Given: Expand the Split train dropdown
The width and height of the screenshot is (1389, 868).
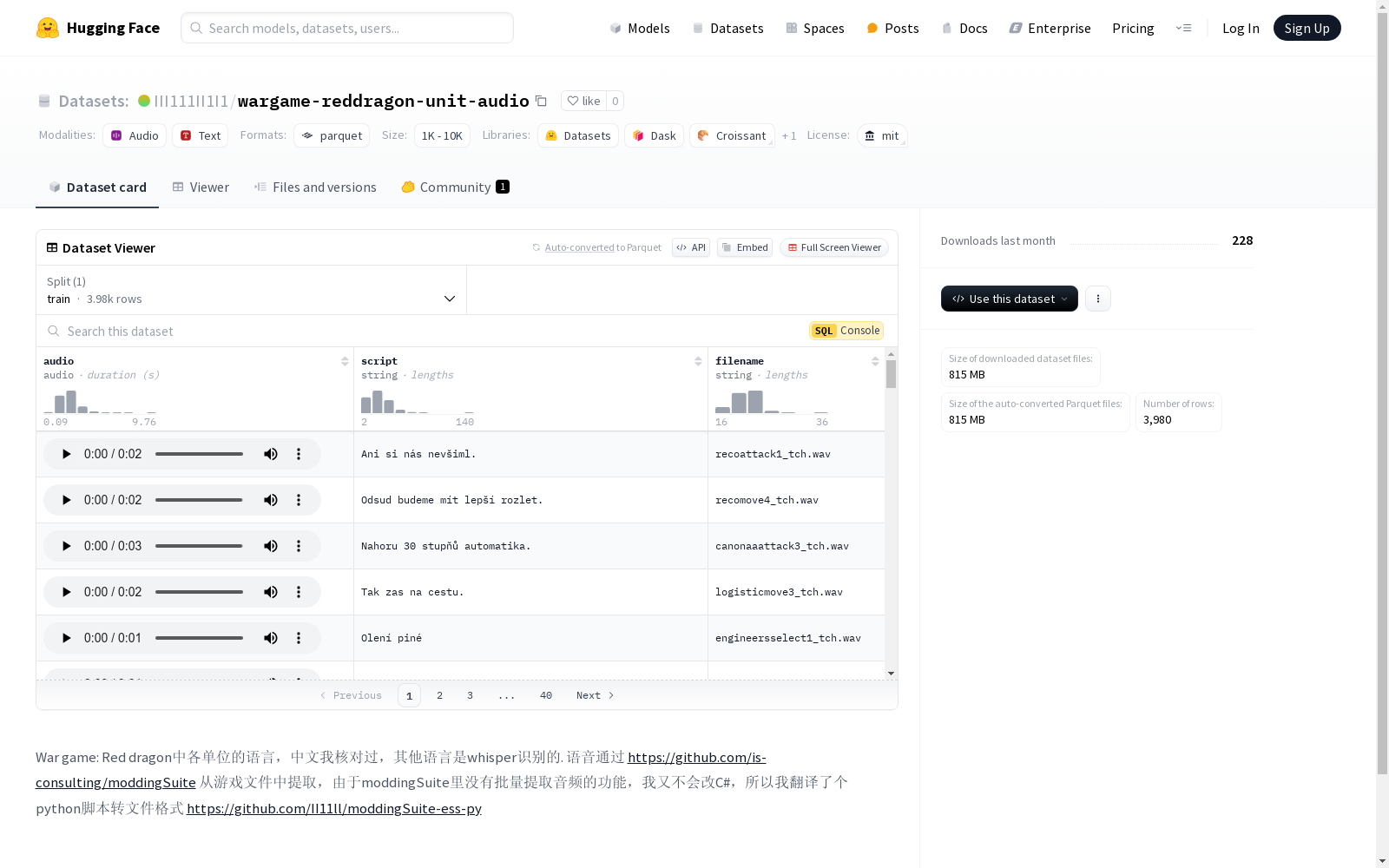Looking at the screenshot, I should tap(252, 290).
